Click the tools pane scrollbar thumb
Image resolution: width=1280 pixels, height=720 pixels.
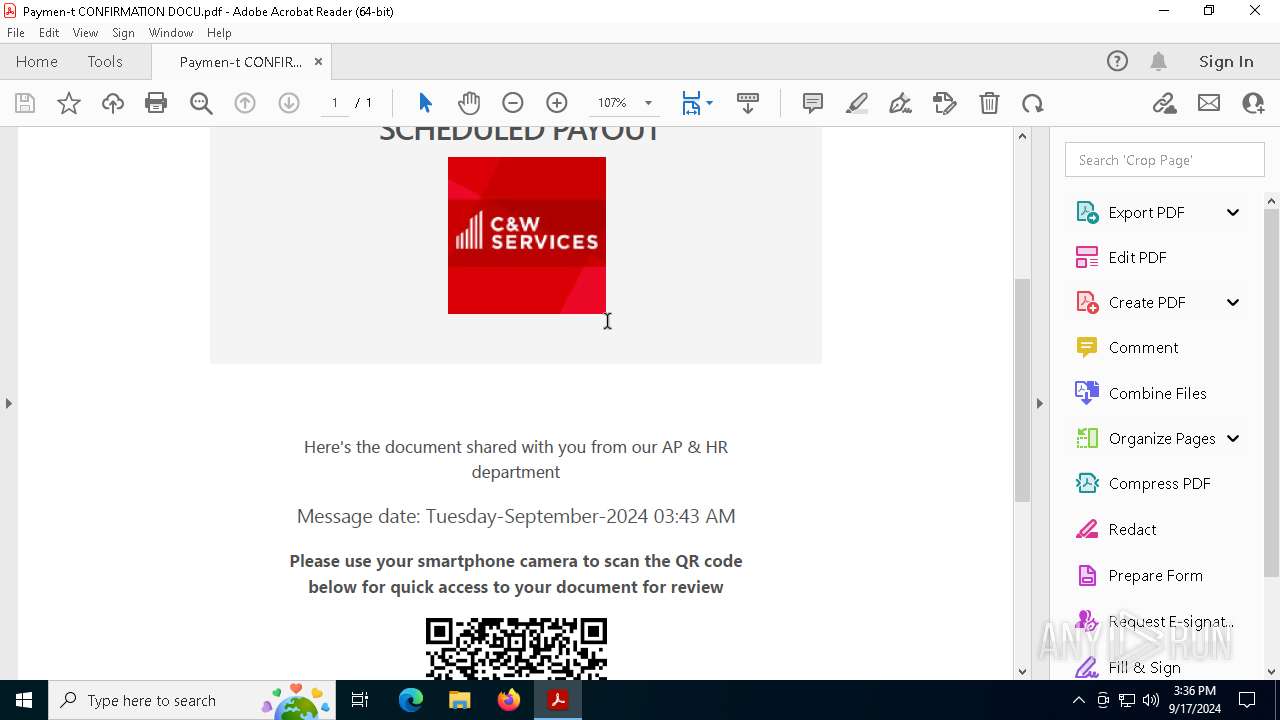(x=1271, y=393)
